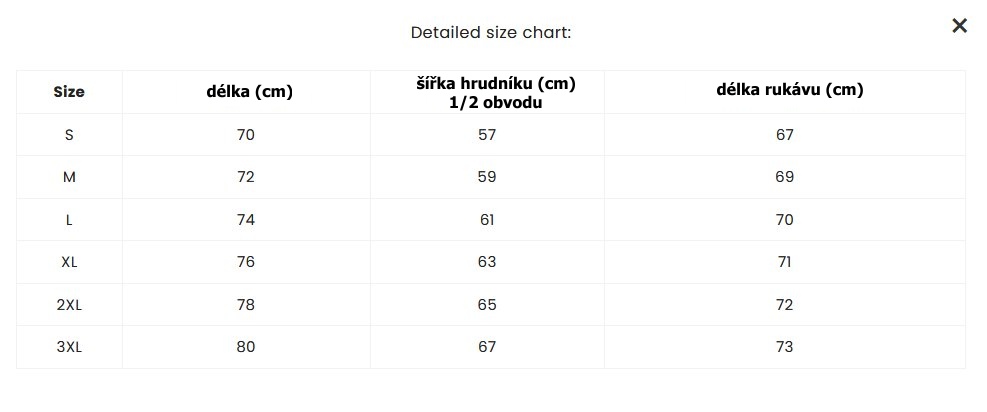Select the S size row label
Screen dimensions: 987x412
[x=69, y=135]
